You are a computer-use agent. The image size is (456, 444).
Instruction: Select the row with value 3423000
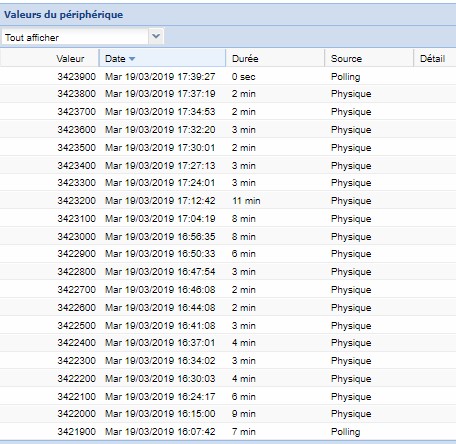pos(228,236)
